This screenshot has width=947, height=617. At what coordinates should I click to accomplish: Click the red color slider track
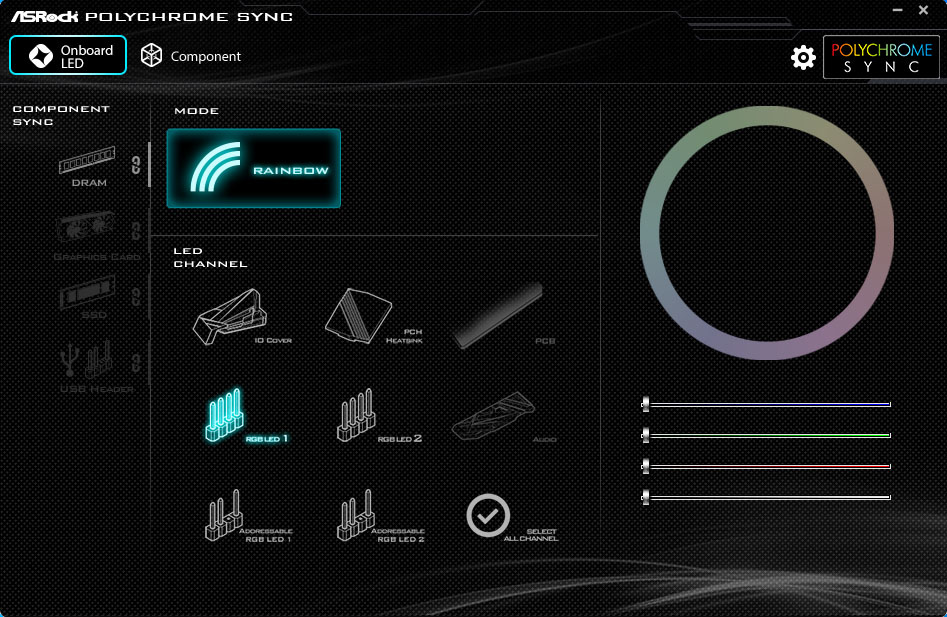(x=766, y=466)
